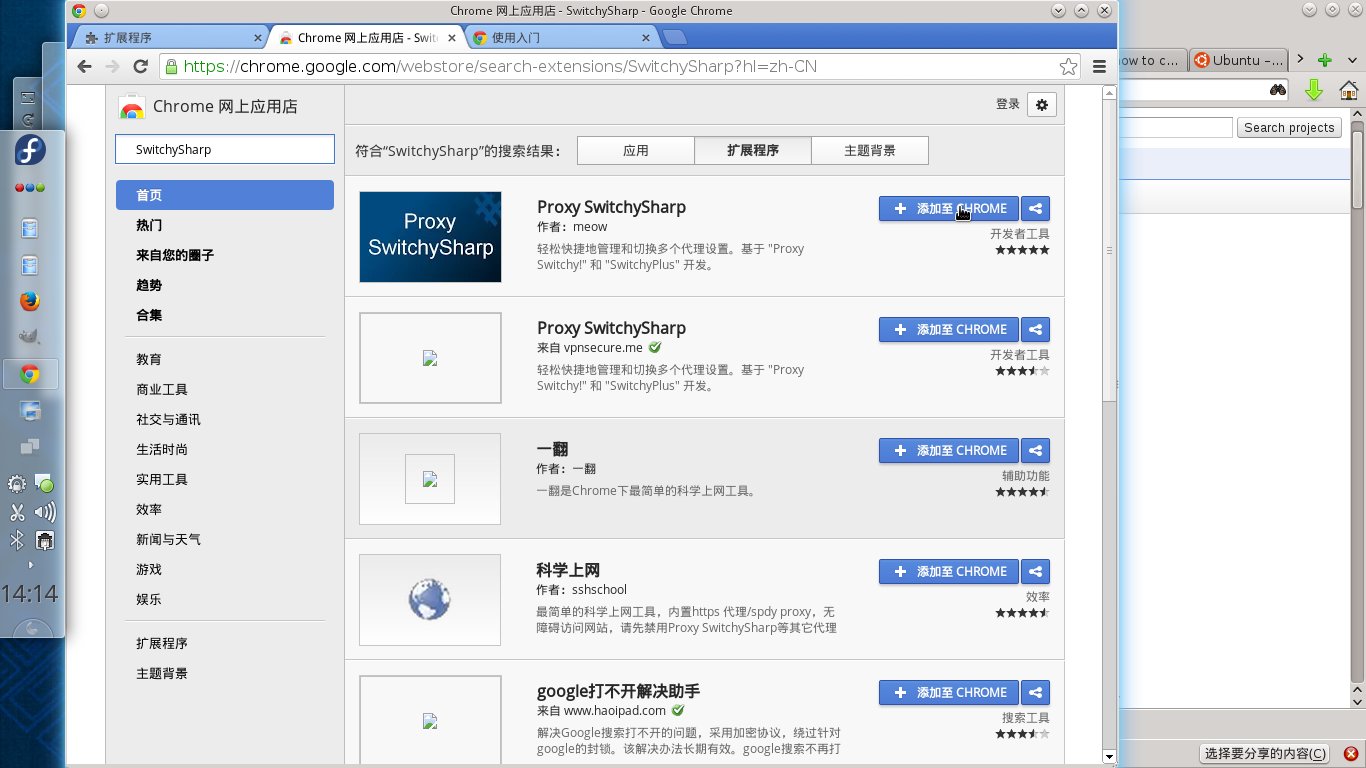
Task: Open the 主题背景 sidebar category
Action: point(162,673)
